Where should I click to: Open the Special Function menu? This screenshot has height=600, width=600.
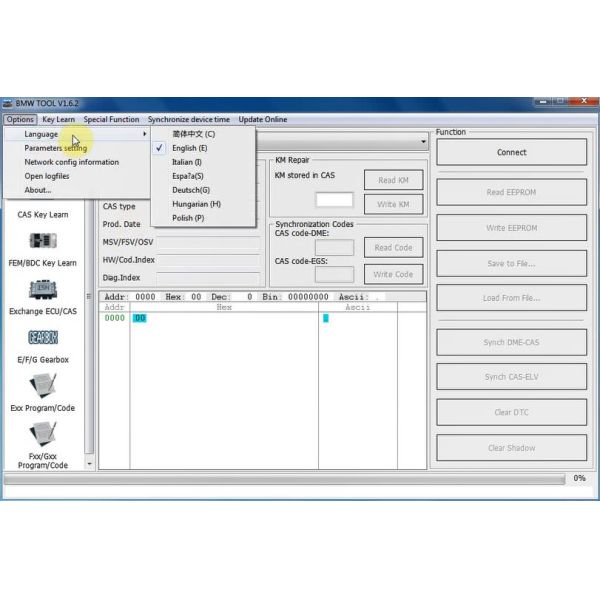pyautogui.click(x=111, y=120)
